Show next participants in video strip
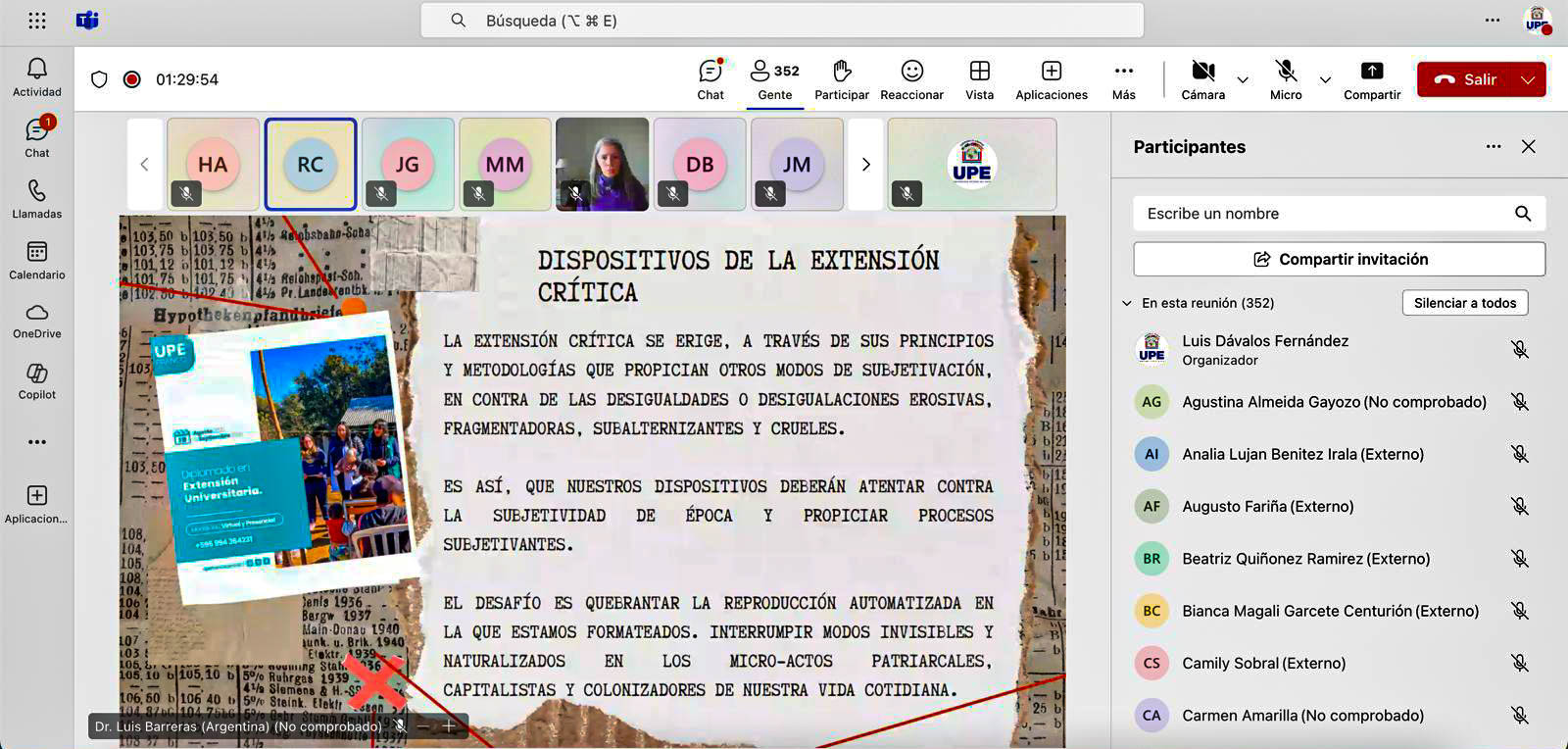This screenshot has width=1568, height=749. point(865,164)
